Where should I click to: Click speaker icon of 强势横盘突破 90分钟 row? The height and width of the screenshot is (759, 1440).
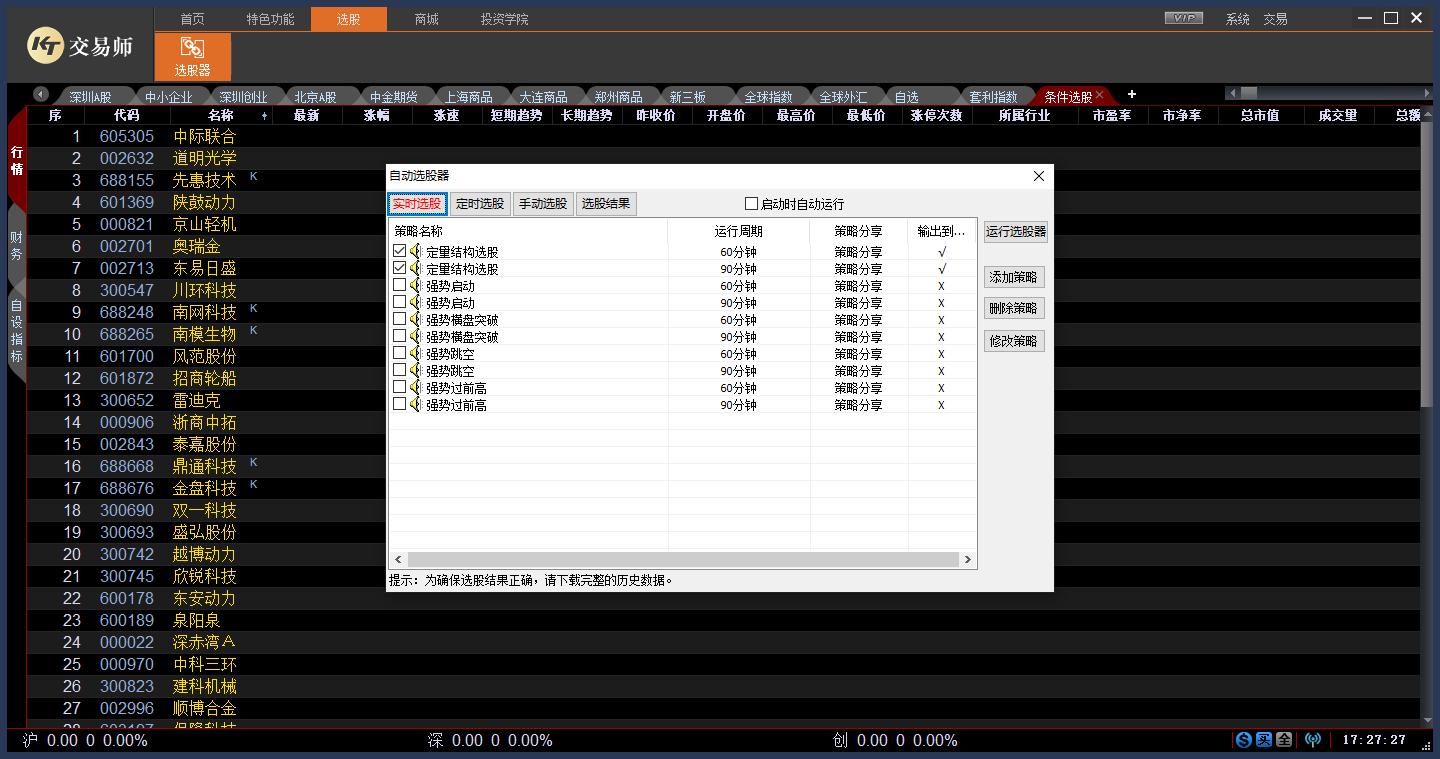click(x=416, y=337)
